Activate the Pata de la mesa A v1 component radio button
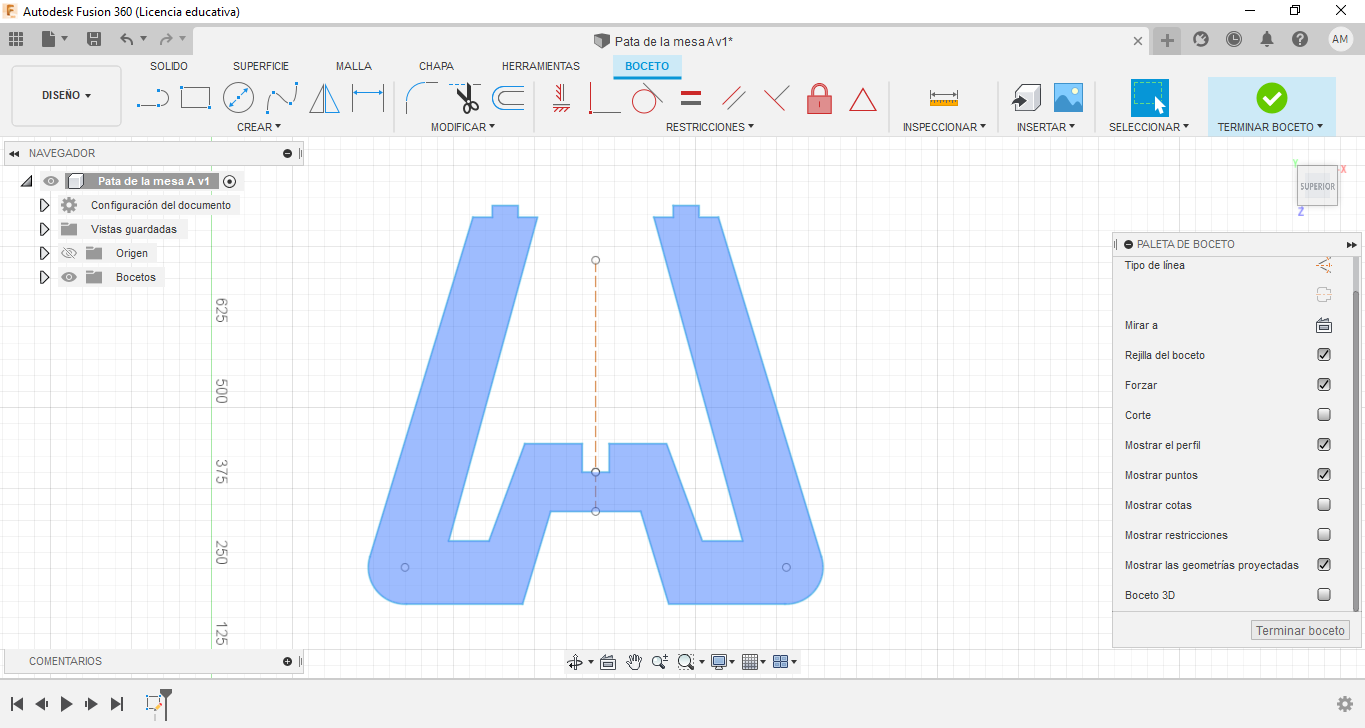This screenshot has width=1365, height=728. click(230, 181)
